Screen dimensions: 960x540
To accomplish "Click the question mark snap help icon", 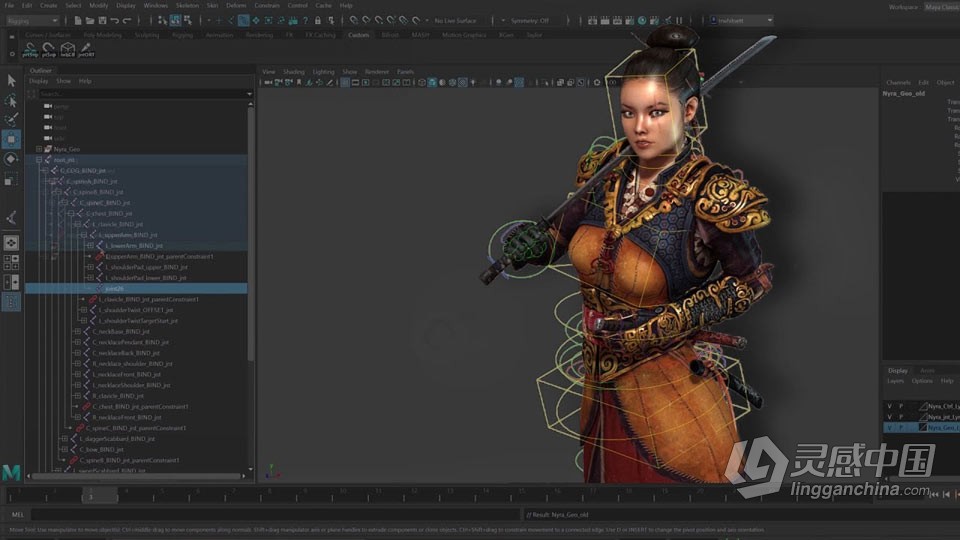I will click(x=306, y=21).
